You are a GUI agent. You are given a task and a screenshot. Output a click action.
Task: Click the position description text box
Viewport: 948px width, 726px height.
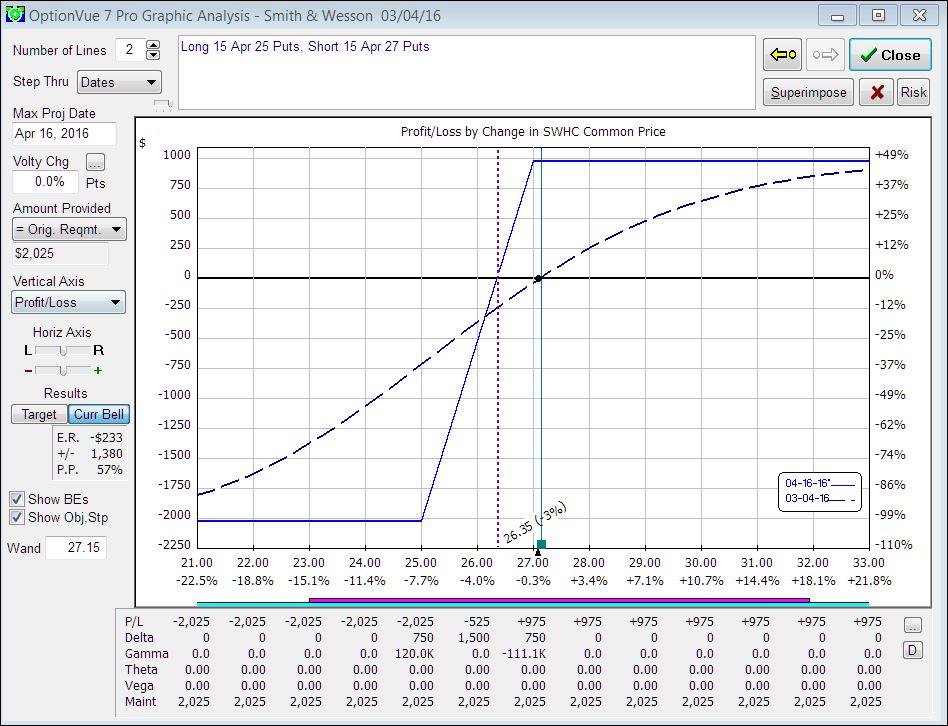tap(467, 73)
